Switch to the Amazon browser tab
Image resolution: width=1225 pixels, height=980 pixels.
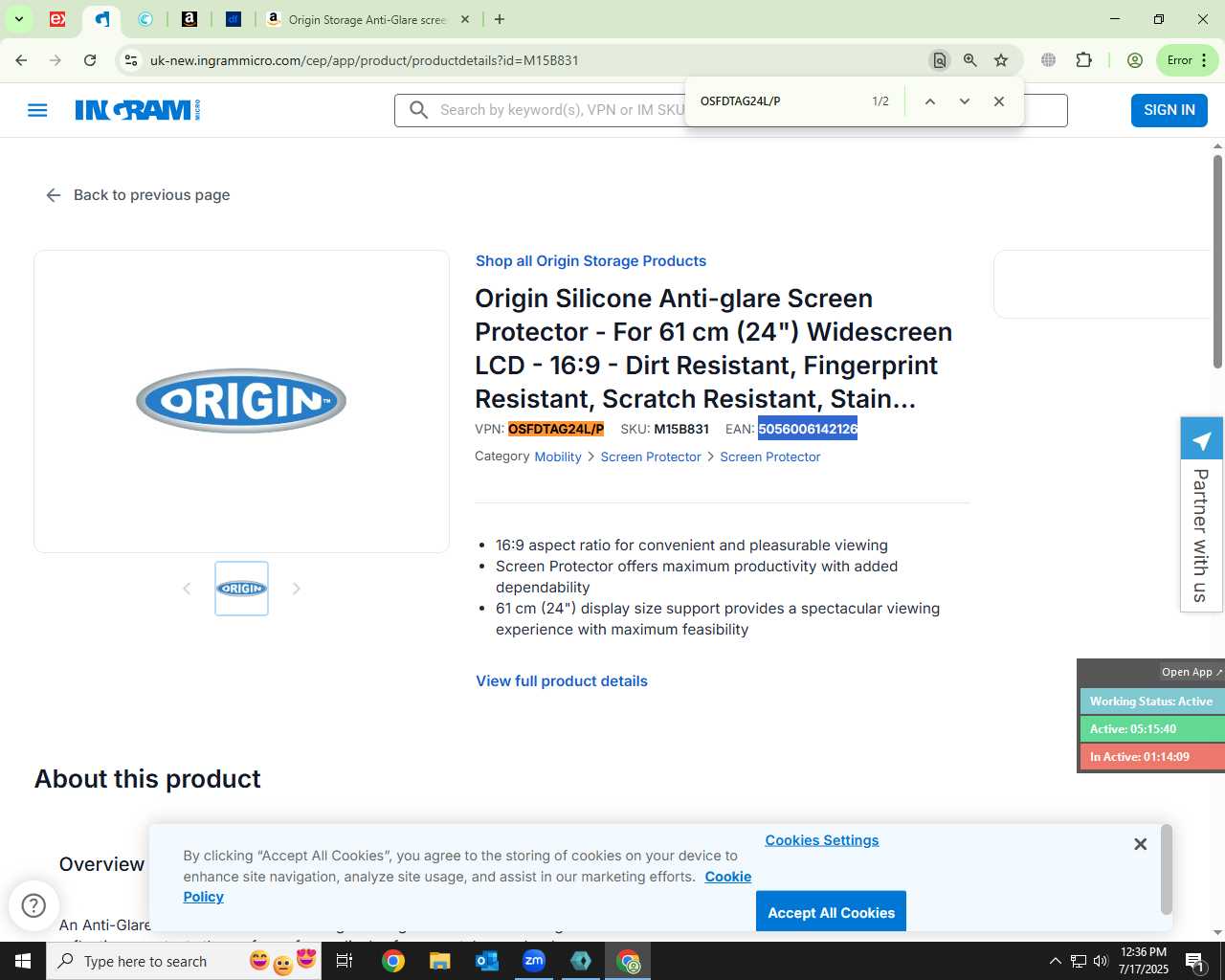[189, 19]
